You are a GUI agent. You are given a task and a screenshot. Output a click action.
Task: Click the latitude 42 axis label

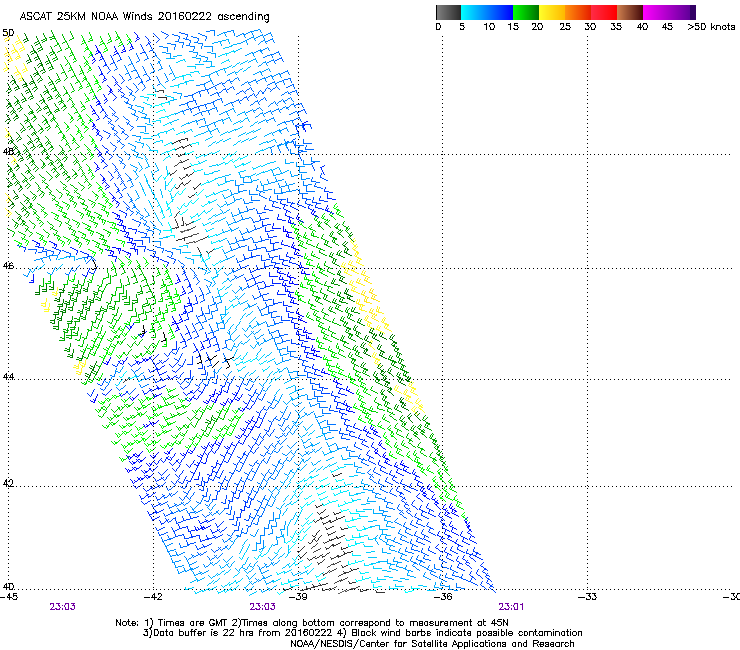coord(8,483)
